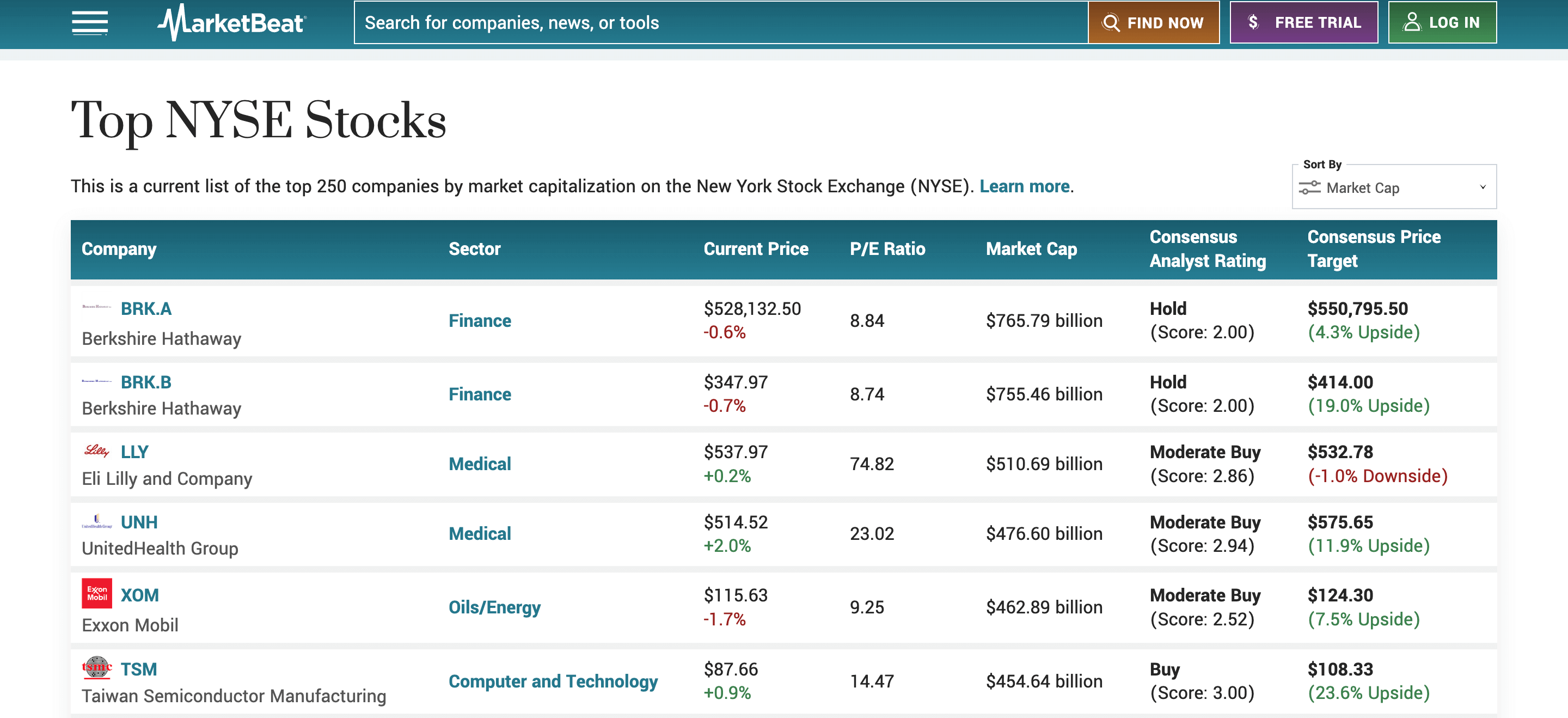This screenshot has height=718, width=1568.
Task: Click the (23.6% Upside) text
Action: 1369,693
